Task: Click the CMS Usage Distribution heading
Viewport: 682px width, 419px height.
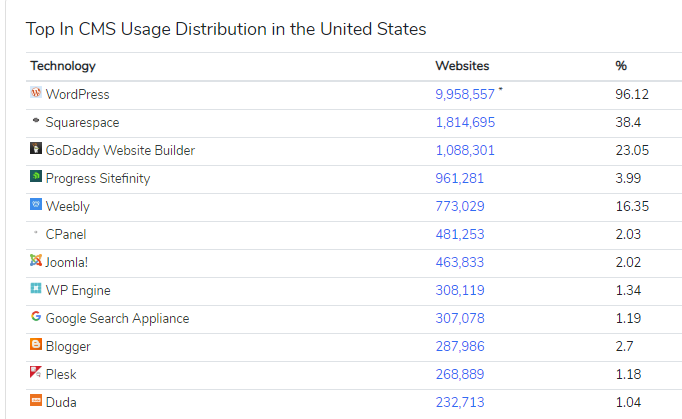Action: [226, 29]
